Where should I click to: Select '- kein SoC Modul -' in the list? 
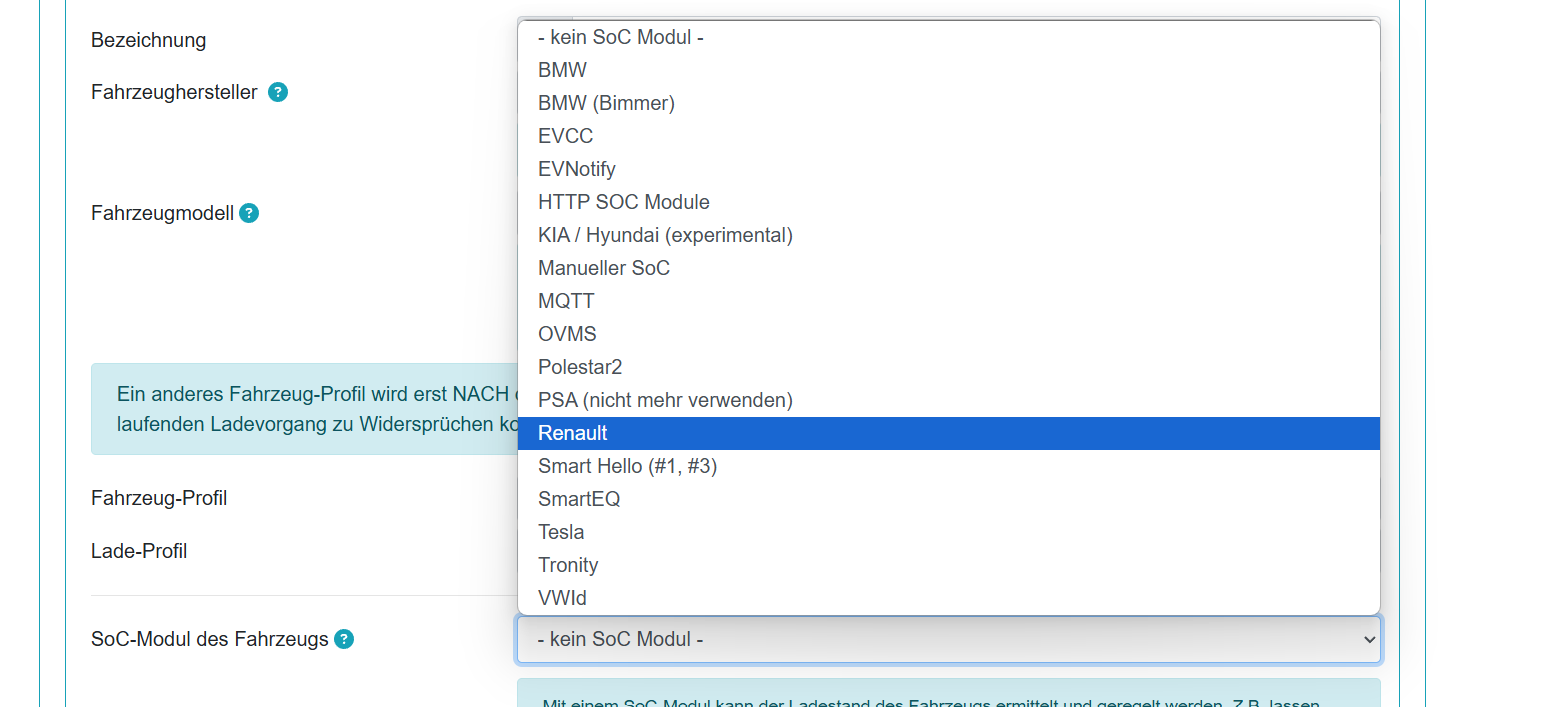[x=949, y=38]
